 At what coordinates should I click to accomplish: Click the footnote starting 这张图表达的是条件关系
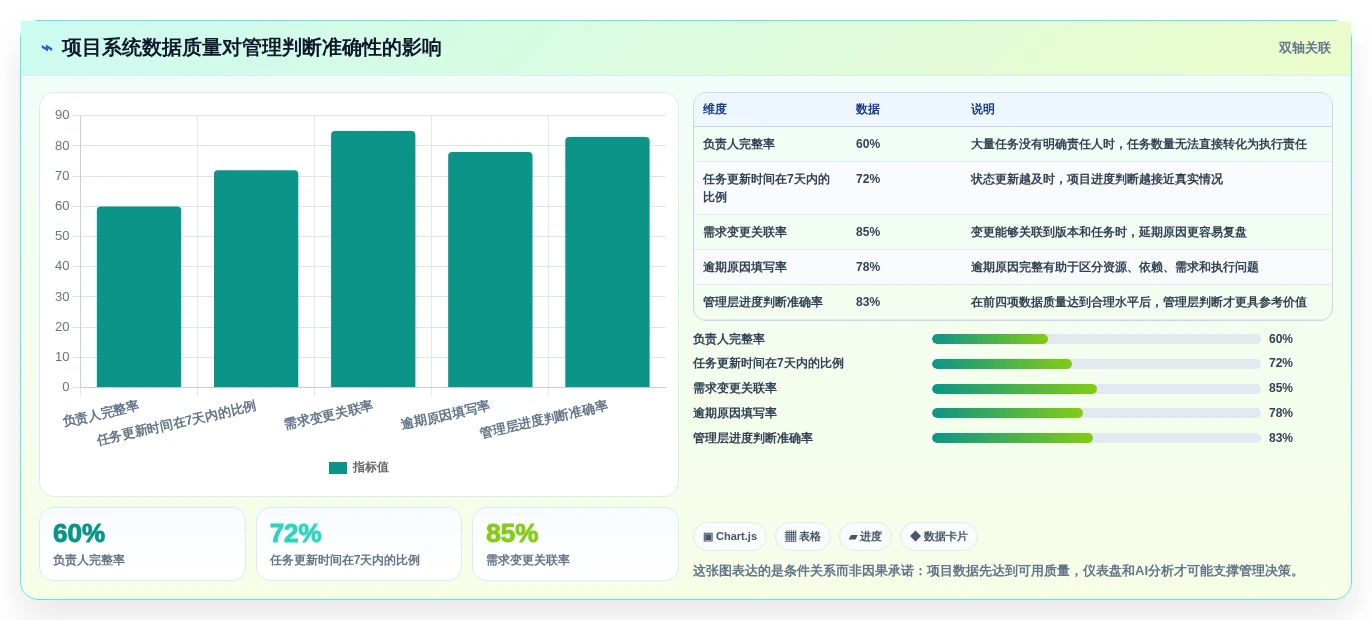point(998,571)
